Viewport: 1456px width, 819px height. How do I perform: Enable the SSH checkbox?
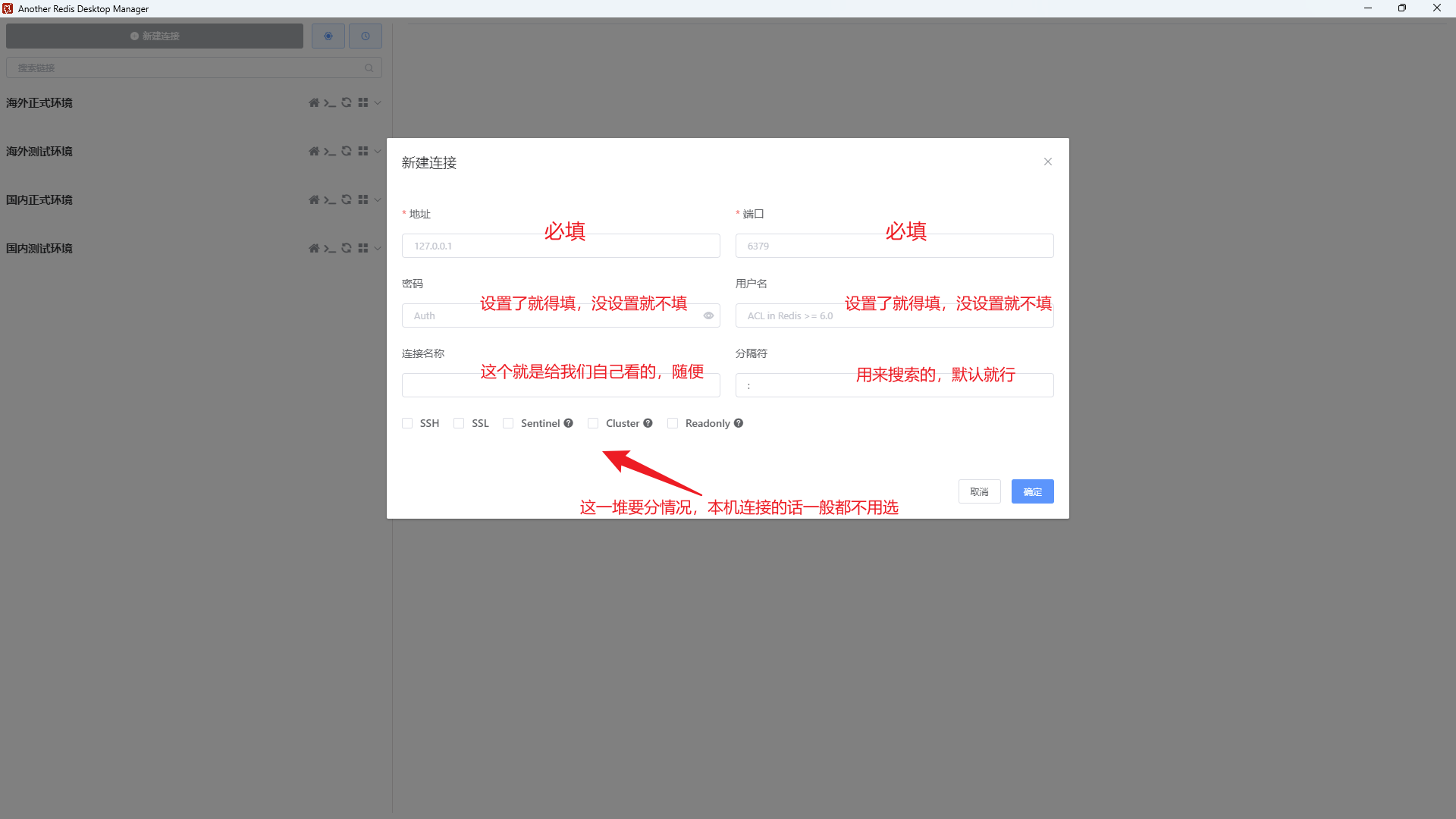(407, 423)
